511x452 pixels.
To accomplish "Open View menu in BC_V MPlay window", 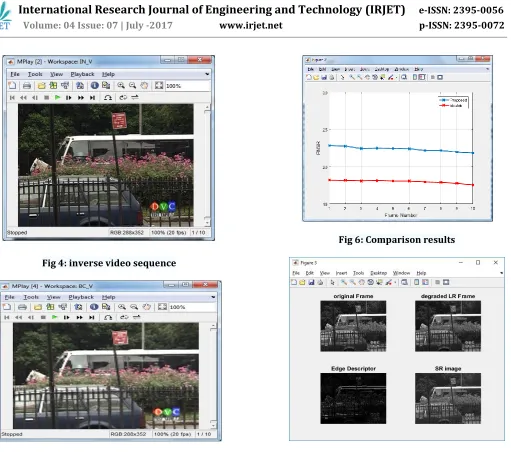I will click(53, 297).
